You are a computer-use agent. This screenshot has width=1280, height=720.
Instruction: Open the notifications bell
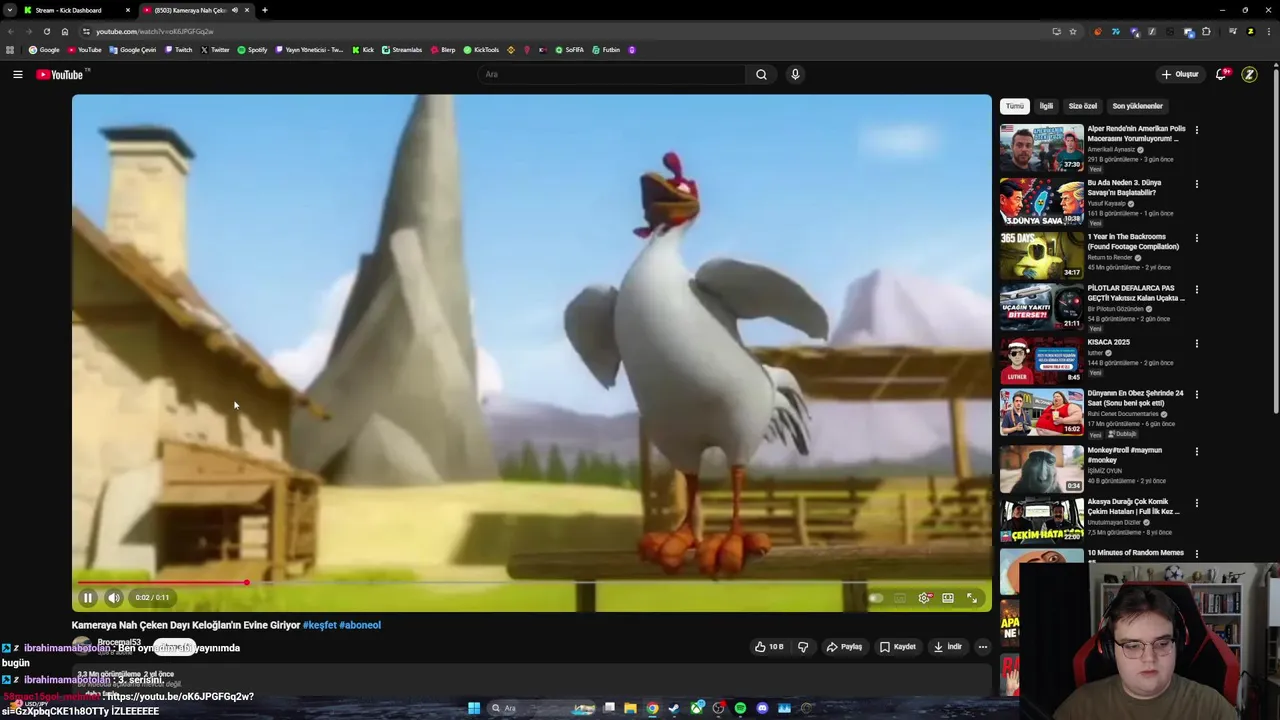[x=1221, y=74]
